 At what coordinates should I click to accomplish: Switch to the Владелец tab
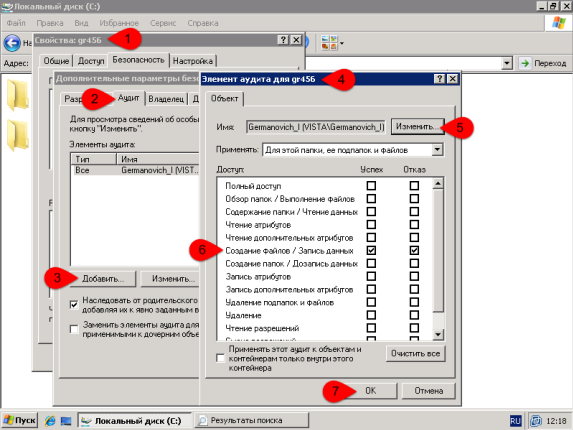[166, 99]
